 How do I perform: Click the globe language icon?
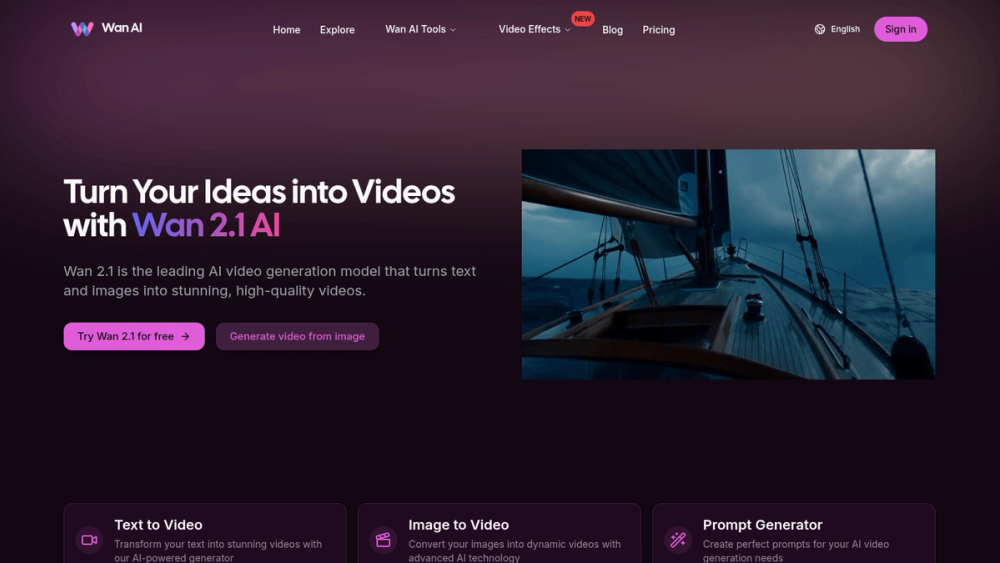pos(820,29)
